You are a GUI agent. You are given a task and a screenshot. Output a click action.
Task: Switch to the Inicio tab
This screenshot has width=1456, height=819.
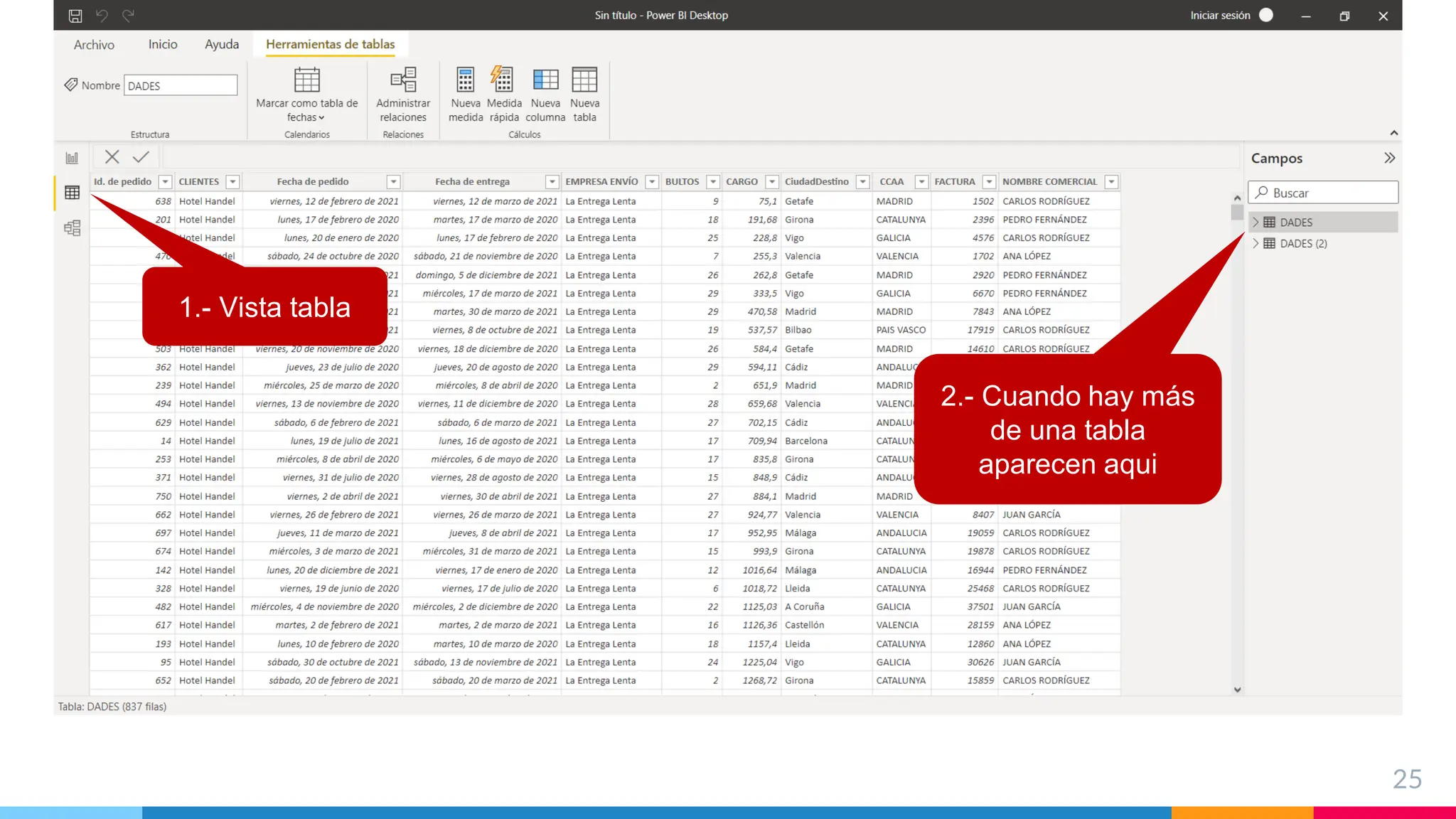[x=163, y=44]
